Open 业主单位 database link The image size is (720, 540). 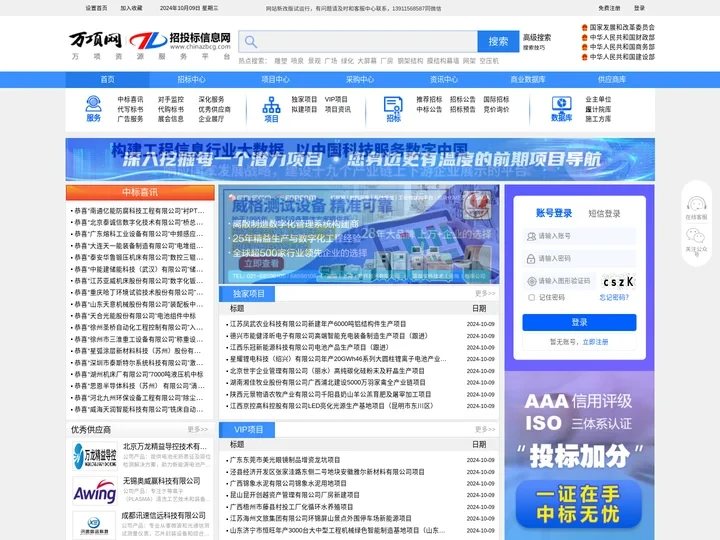pos(598,99)
